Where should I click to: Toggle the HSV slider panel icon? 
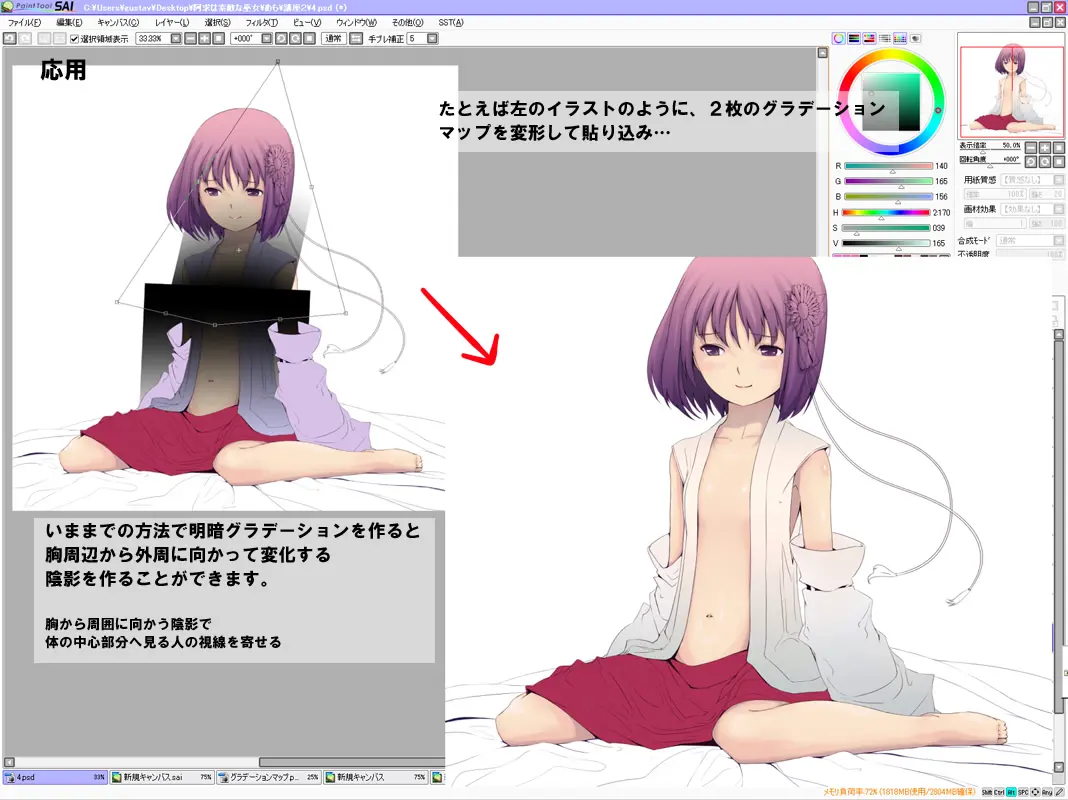point(869,39)
